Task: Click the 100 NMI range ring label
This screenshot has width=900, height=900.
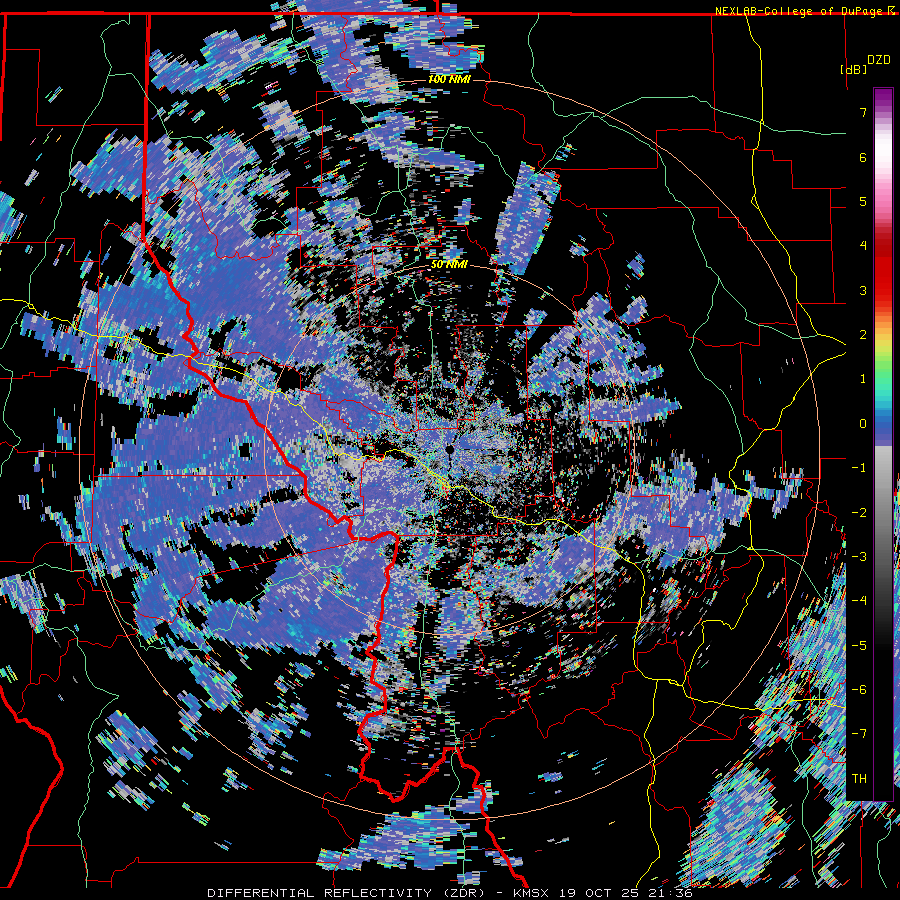Action: pyautogui.click(x=449, y=79)
